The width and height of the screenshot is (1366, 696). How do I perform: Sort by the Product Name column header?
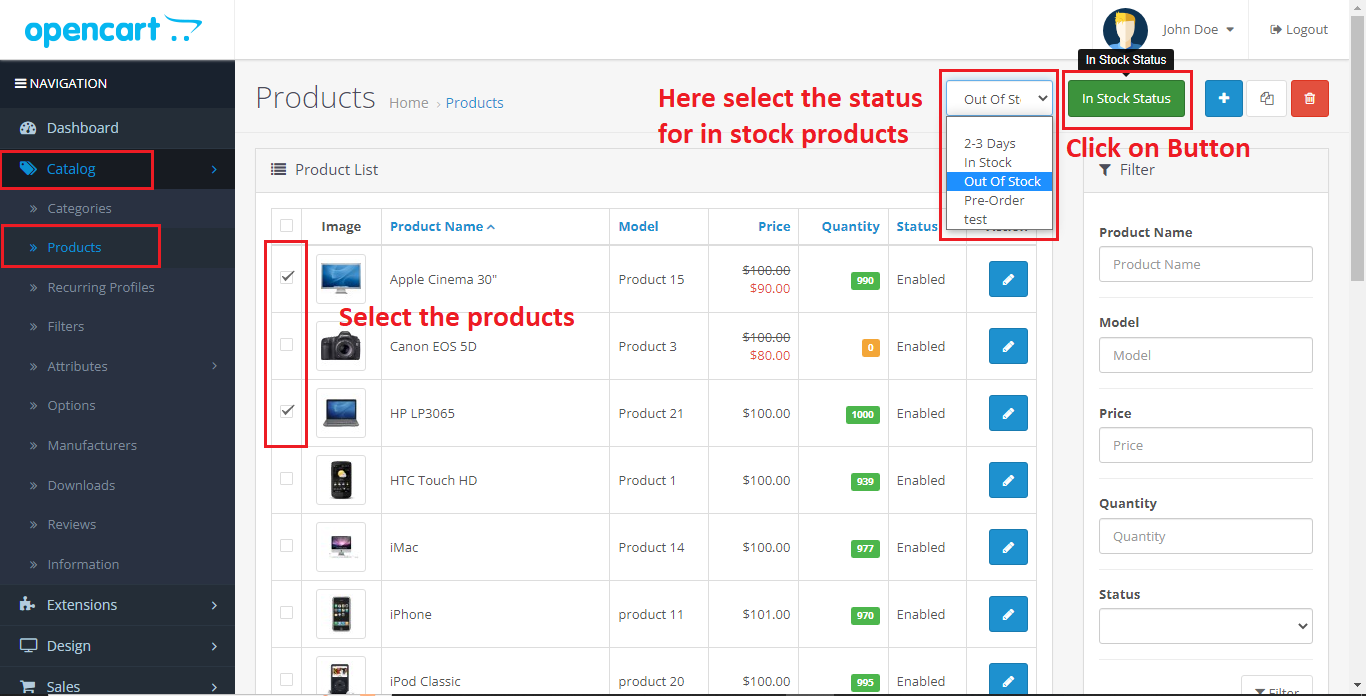(442, 227)
